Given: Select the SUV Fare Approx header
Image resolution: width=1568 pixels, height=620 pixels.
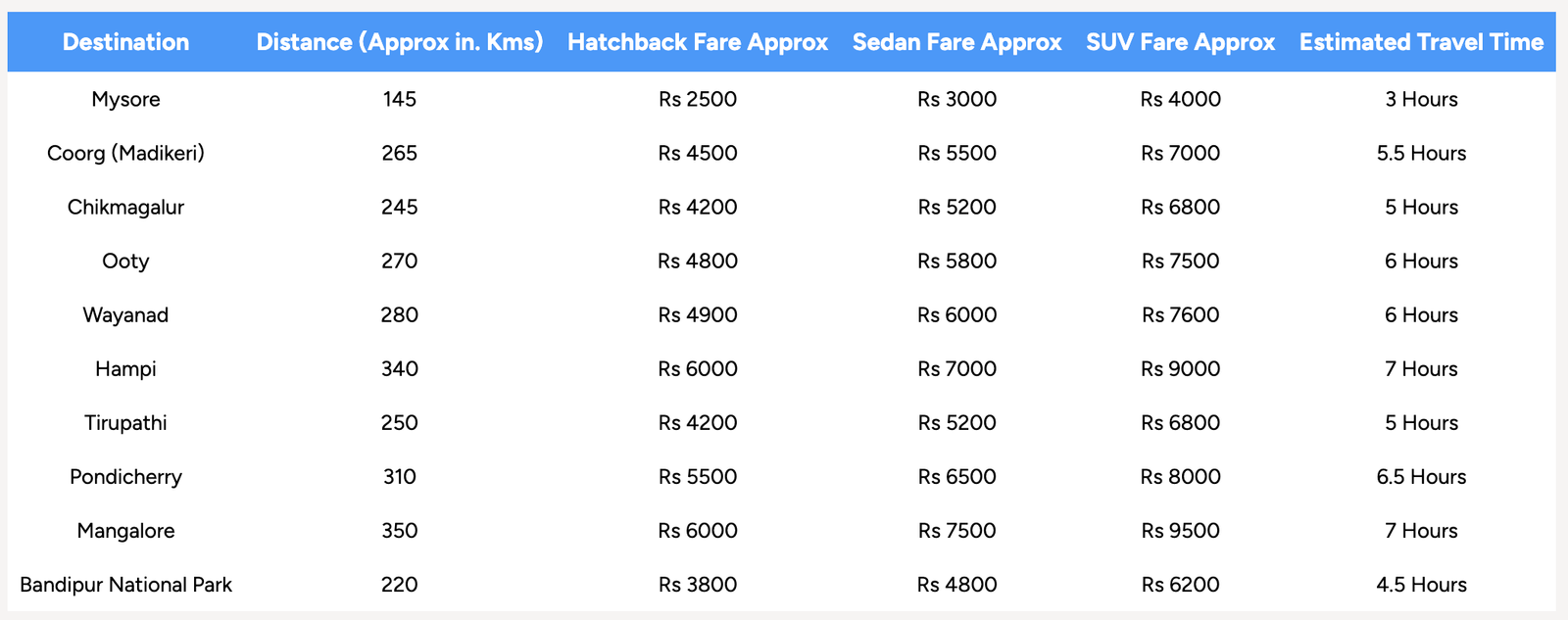Looking at the screenshot, I should pos(1181,42).
